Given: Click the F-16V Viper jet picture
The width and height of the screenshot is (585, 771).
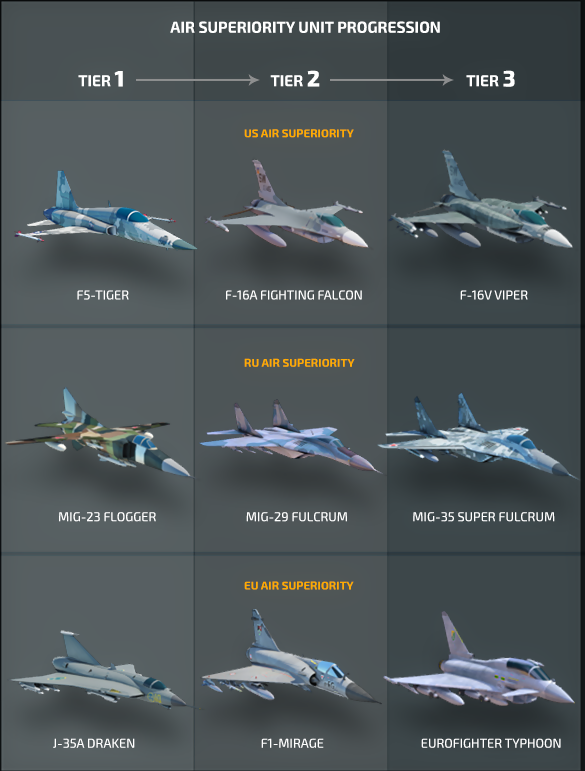Looking at the screenshot, I should pos(481,199).
